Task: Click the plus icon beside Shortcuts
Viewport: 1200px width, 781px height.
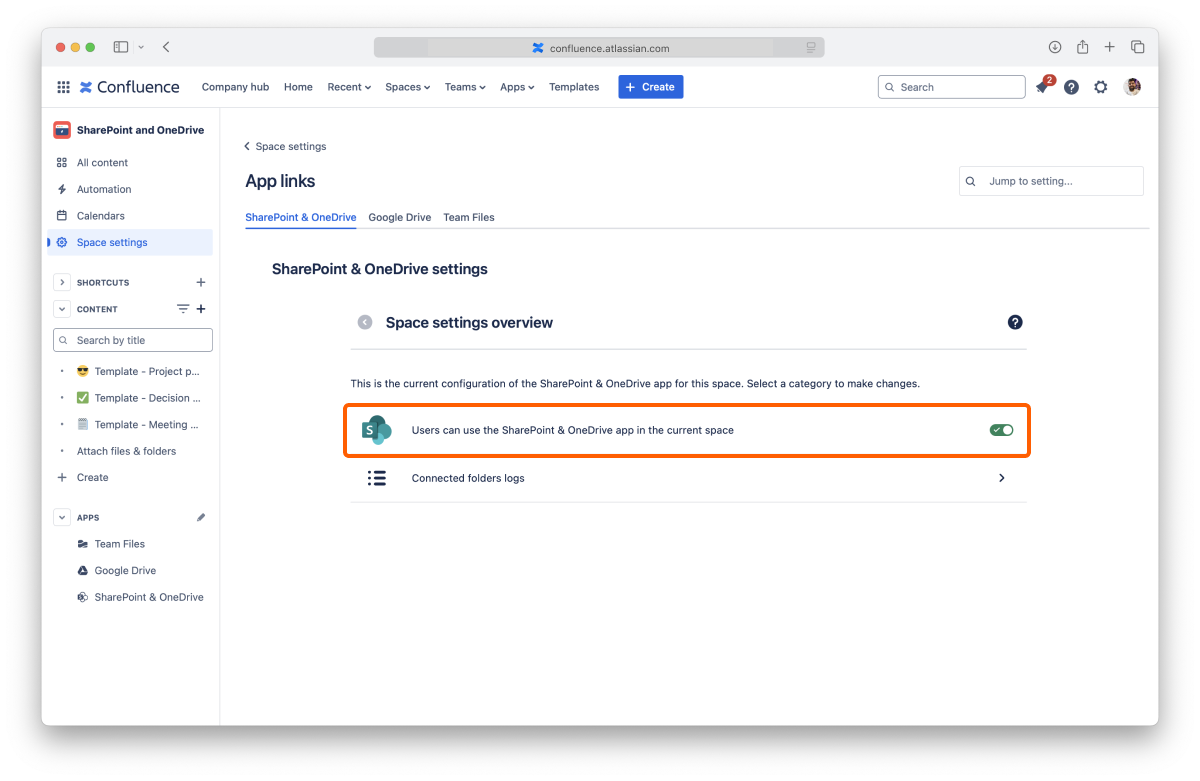Action: pos(201,283)
